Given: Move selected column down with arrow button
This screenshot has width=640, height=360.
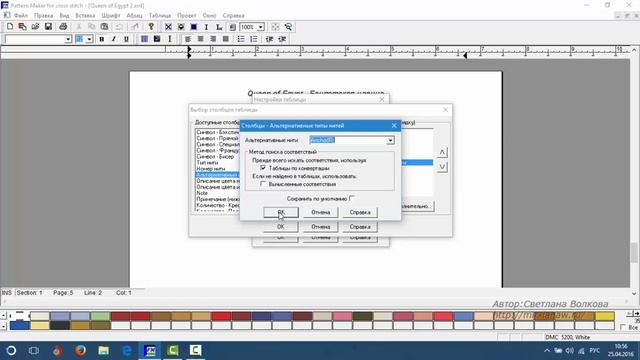Looking at the screenshot, I should click(442, 167).
